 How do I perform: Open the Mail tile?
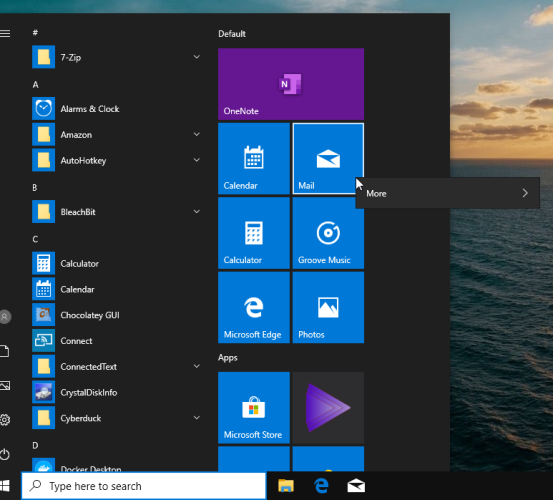click(328, 159)
